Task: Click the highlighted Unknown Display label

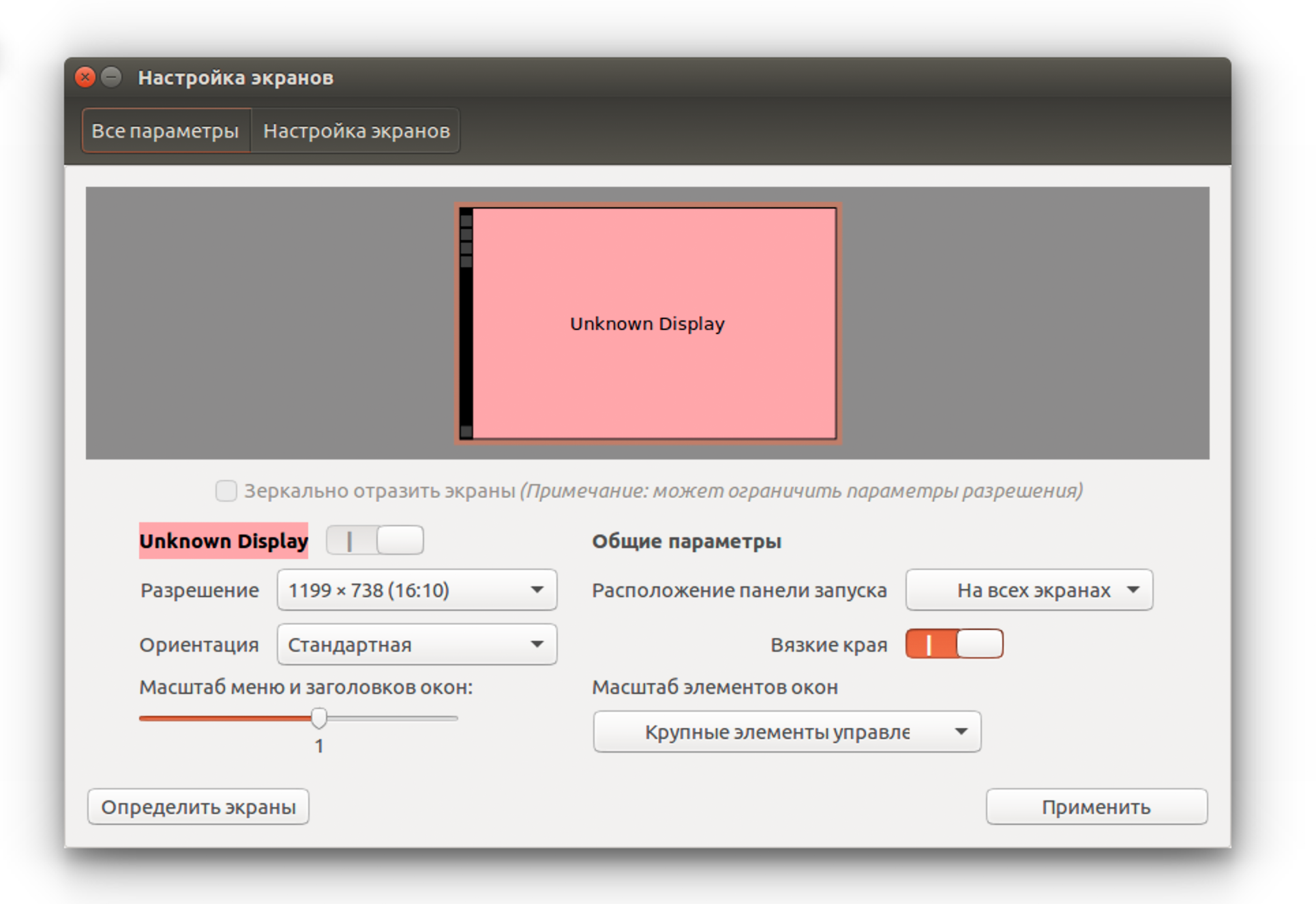Action: click(224, 541)
